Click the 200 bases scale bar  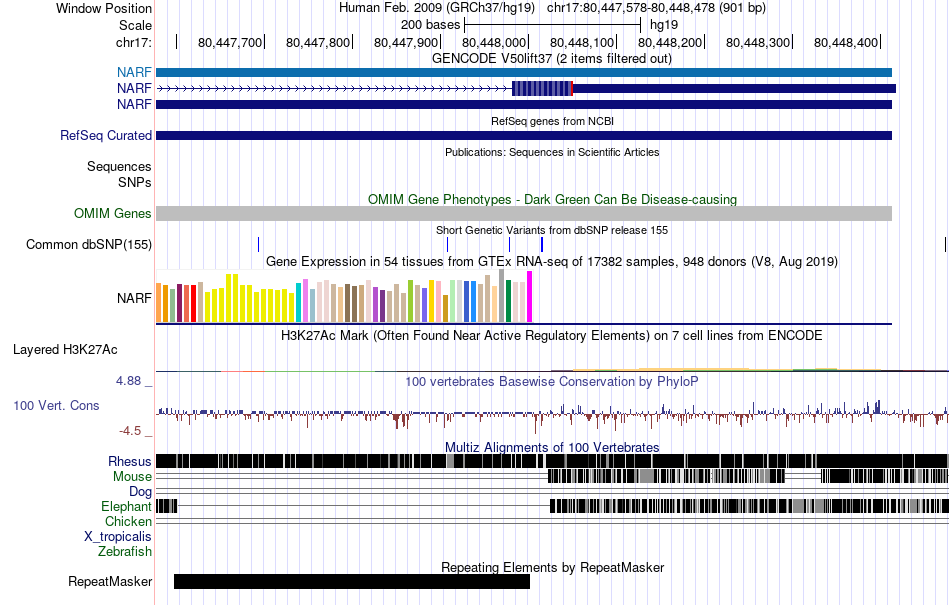552,25
